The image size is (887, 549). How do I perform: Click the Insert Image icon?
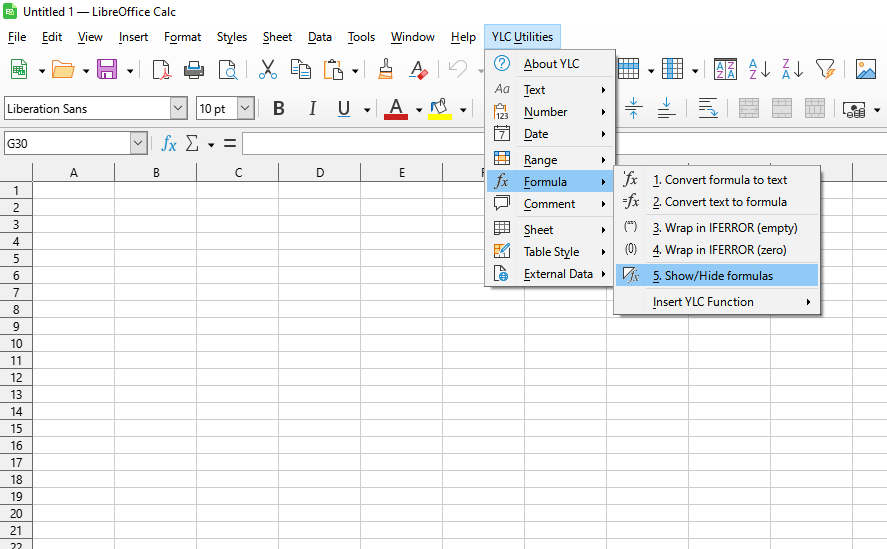tap(866, 69)
